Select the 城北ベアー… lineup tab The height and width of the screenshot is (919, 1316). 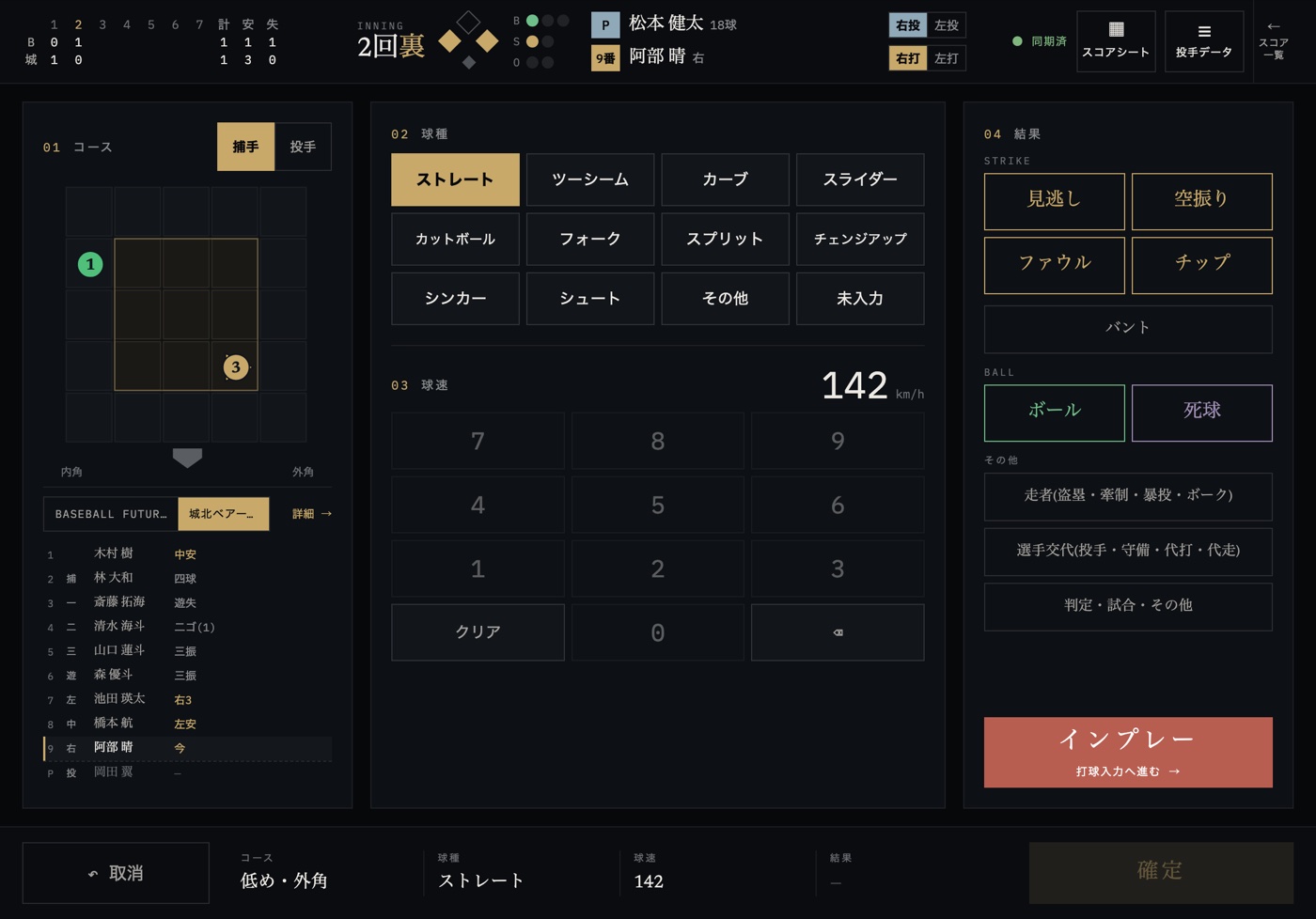coord(224,514)
